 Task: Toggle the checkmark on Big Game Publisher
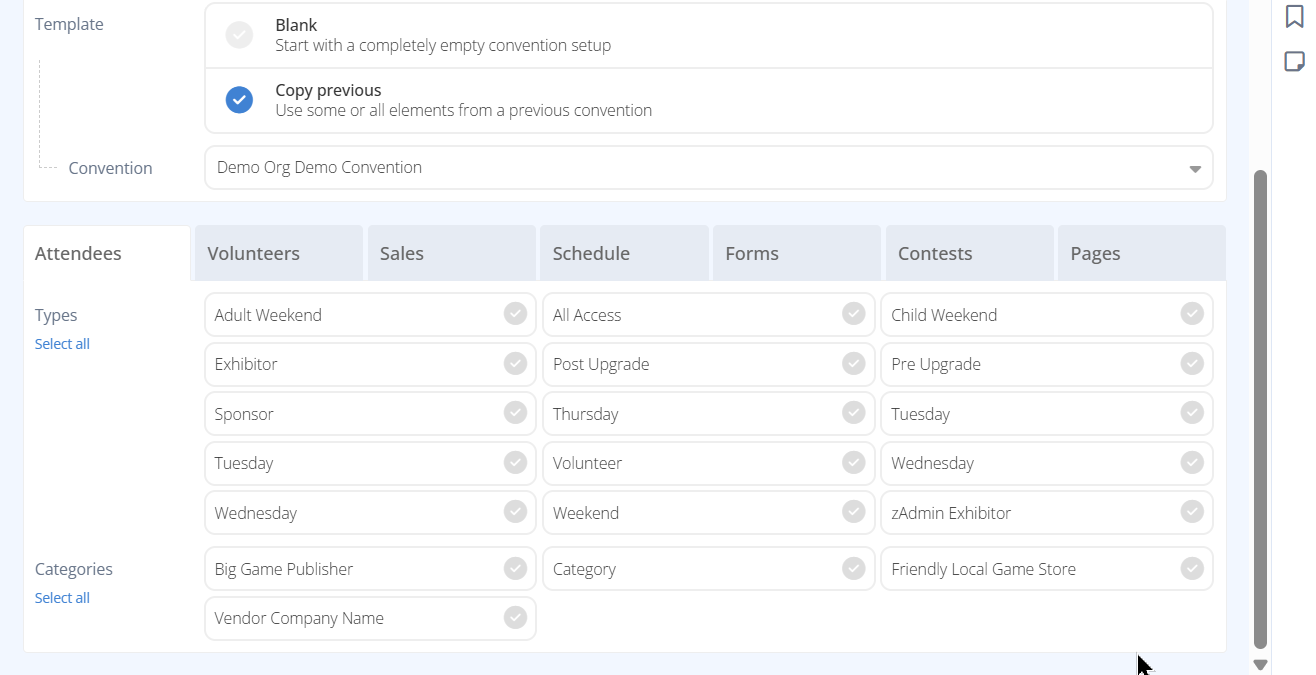pos(515,568)
